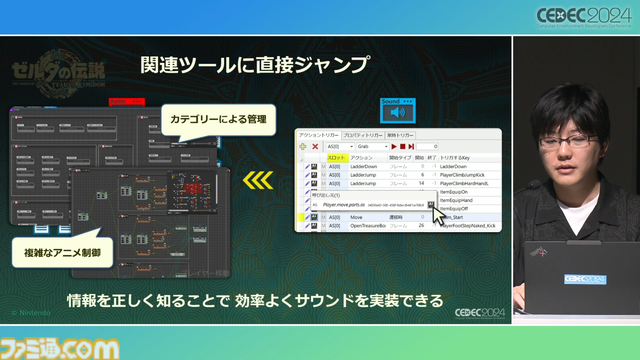The width and height of the screenshot is (640, 360).
Task: Open the Grab action dropdown in toolbar
Action: click(x=372, y=146)
